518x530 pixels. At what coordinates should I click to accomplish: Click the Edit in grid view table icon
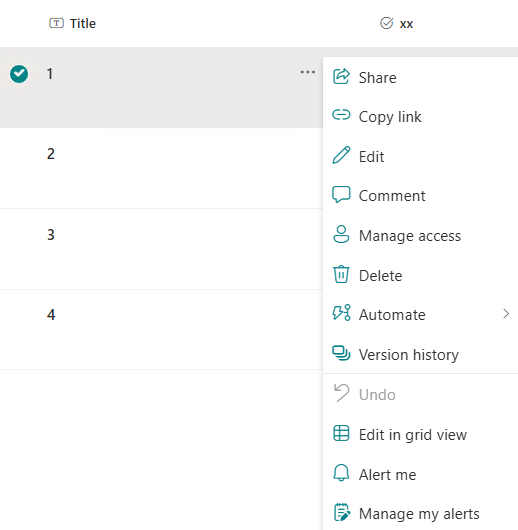point(341,433)
